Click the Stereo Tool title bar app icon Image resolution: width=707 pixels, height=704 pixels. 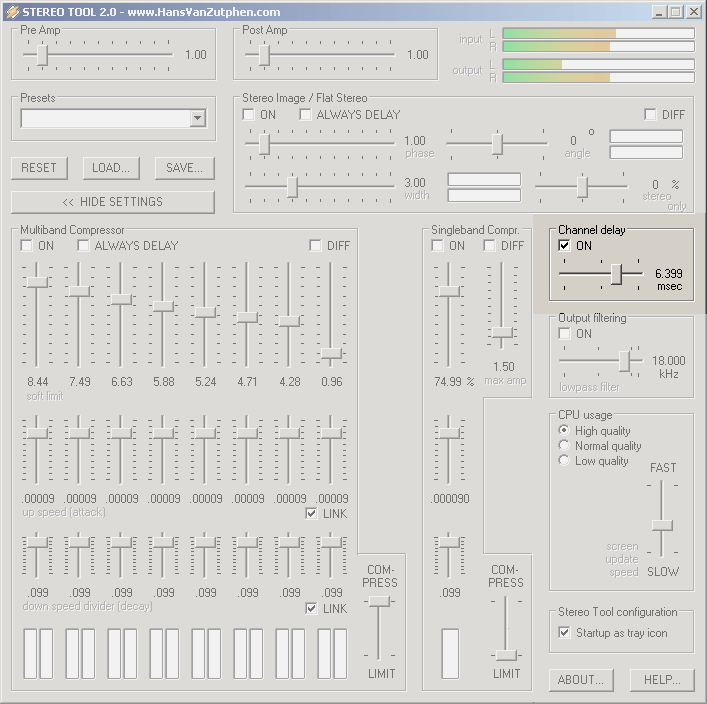click(x=13, y=12)
